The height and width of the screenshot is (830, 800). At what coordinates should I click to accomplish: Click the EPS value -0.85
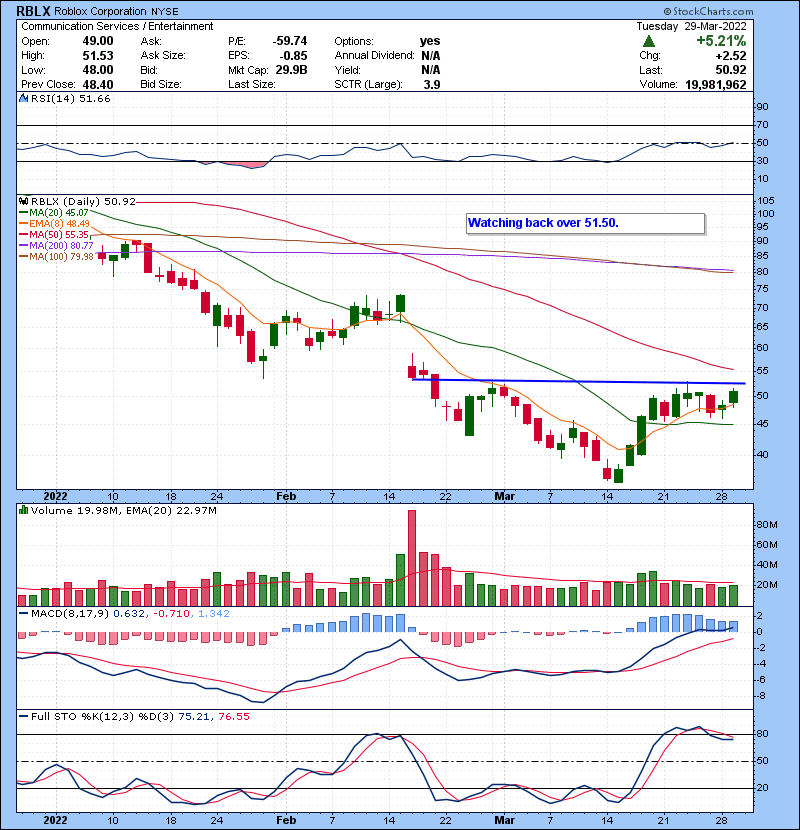(293, 56)
